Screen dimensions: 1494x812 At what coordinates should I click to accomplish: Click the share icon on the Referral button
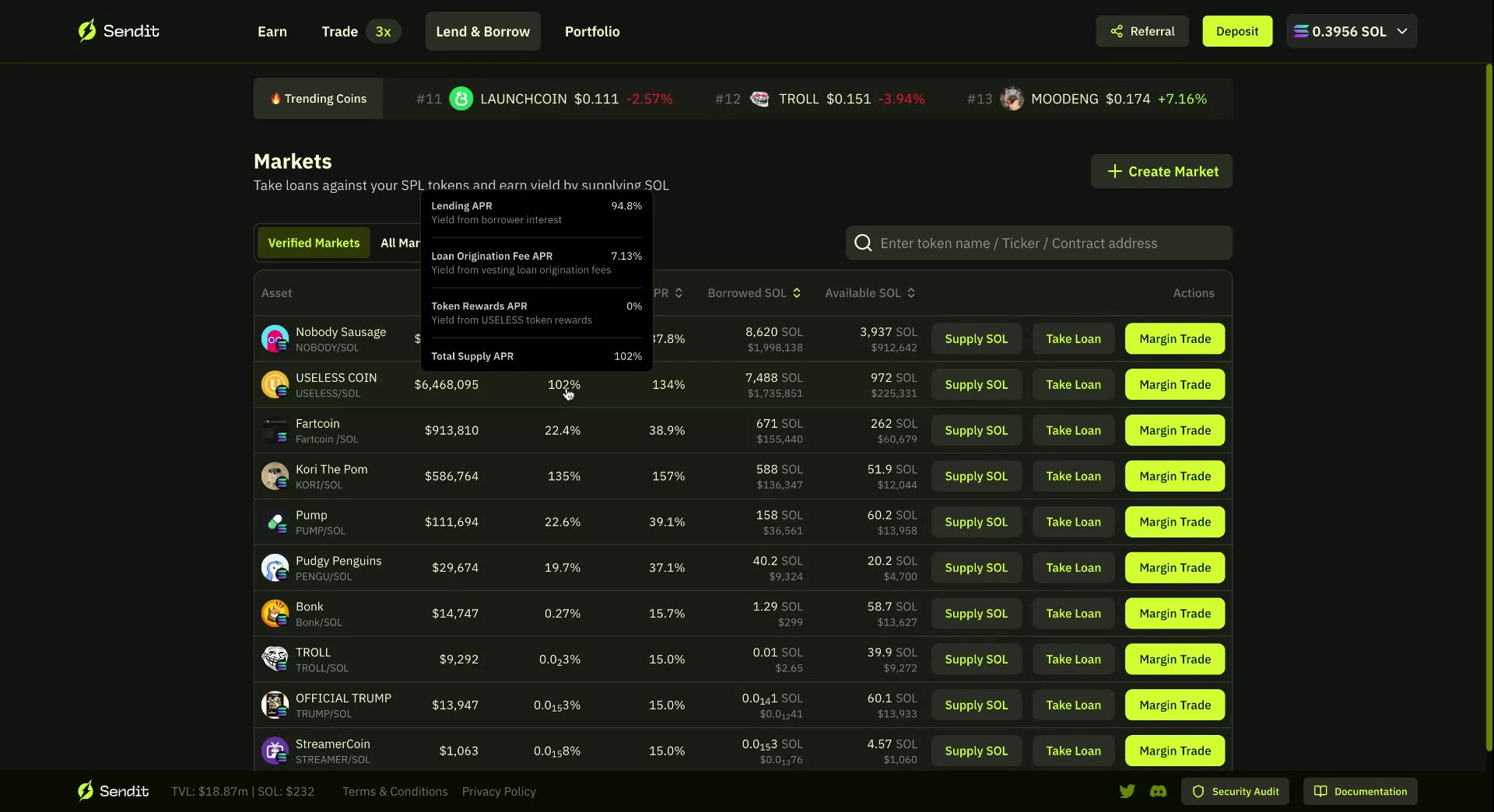point(1116,31)
